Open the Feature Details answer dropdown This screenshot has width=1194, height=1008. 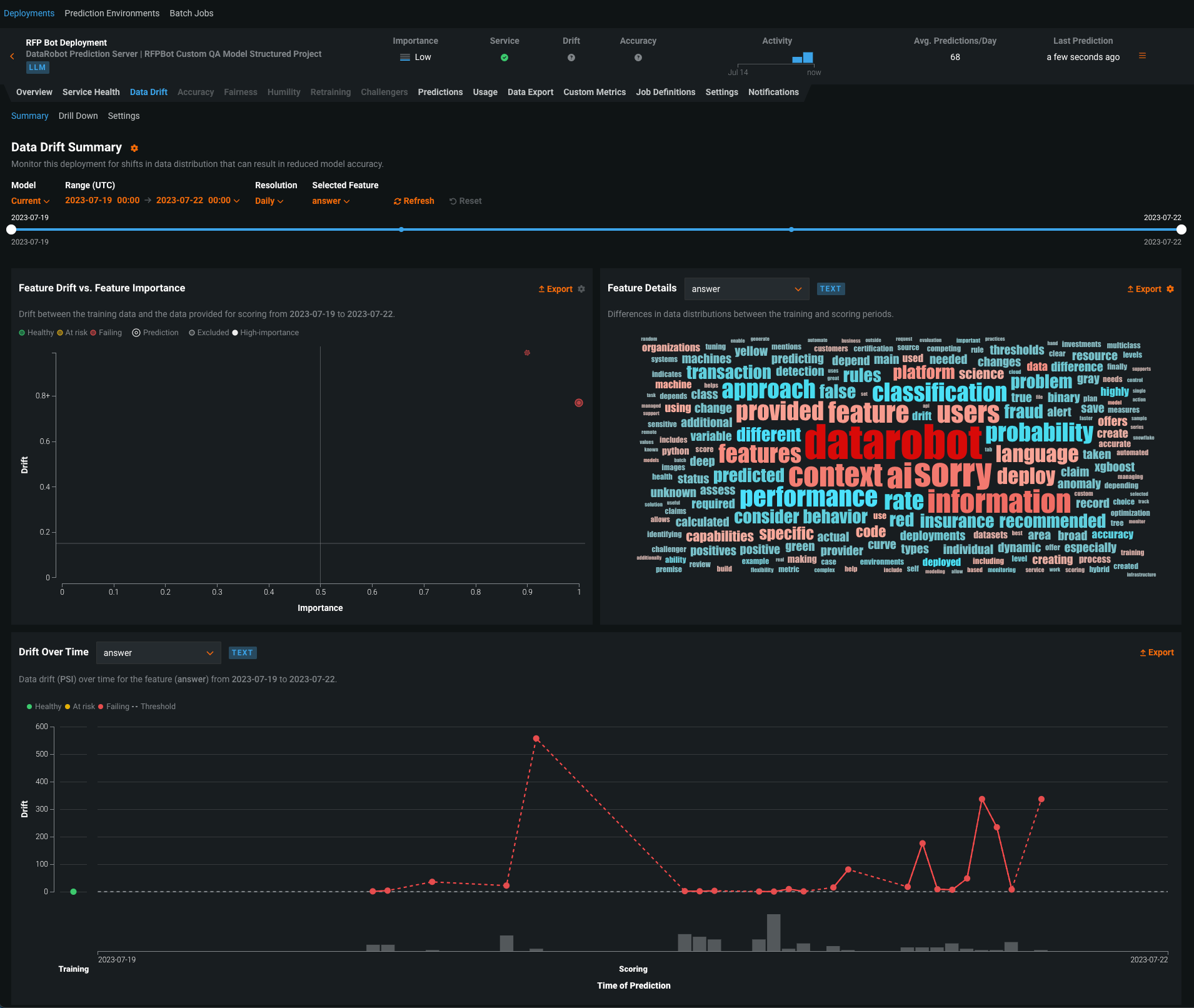(746, 289)
